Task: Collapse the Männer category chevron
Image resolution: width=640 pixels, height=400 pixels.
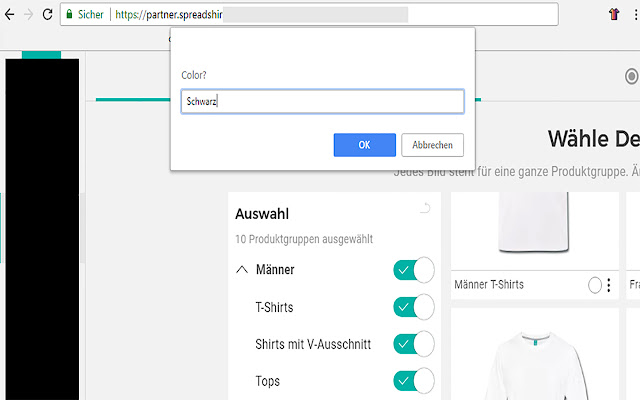Action: tap(242, 270)
